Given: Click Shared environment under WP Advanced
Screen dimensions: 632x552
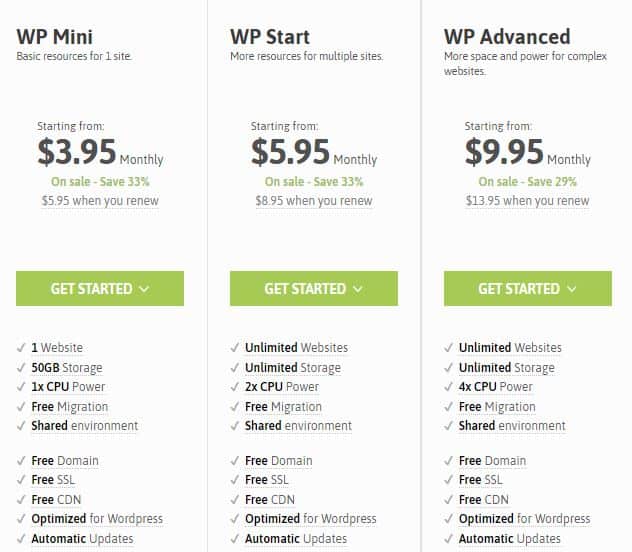Looking at the screenshot, I should 512,425.
